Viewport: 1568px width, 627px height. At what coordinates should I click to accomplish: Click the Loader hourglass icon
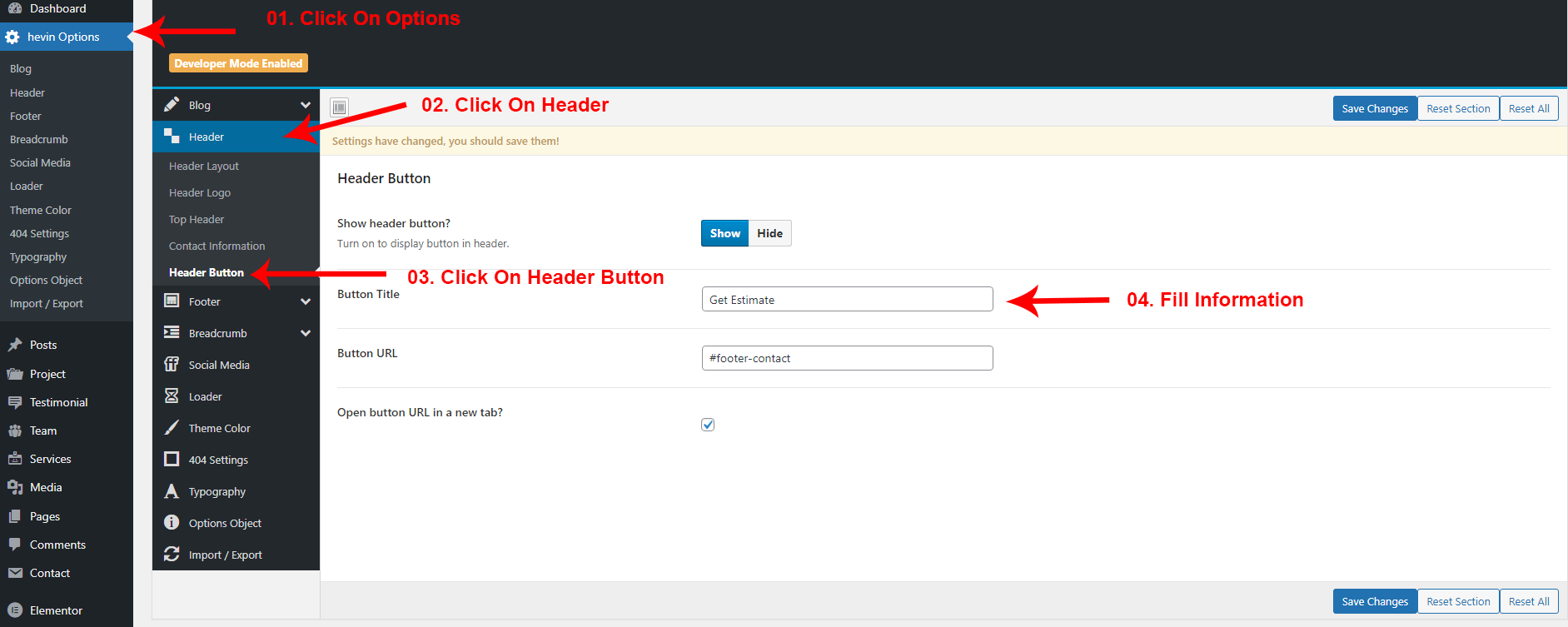click(172, 396)
